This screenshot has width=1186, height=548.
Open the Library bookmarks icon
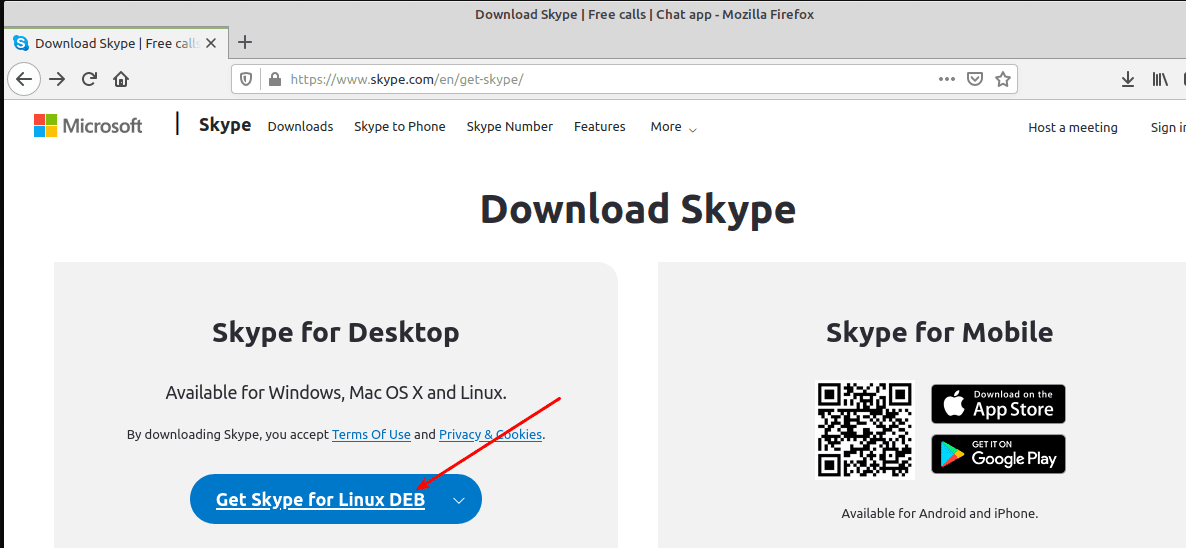(1160, 79)
